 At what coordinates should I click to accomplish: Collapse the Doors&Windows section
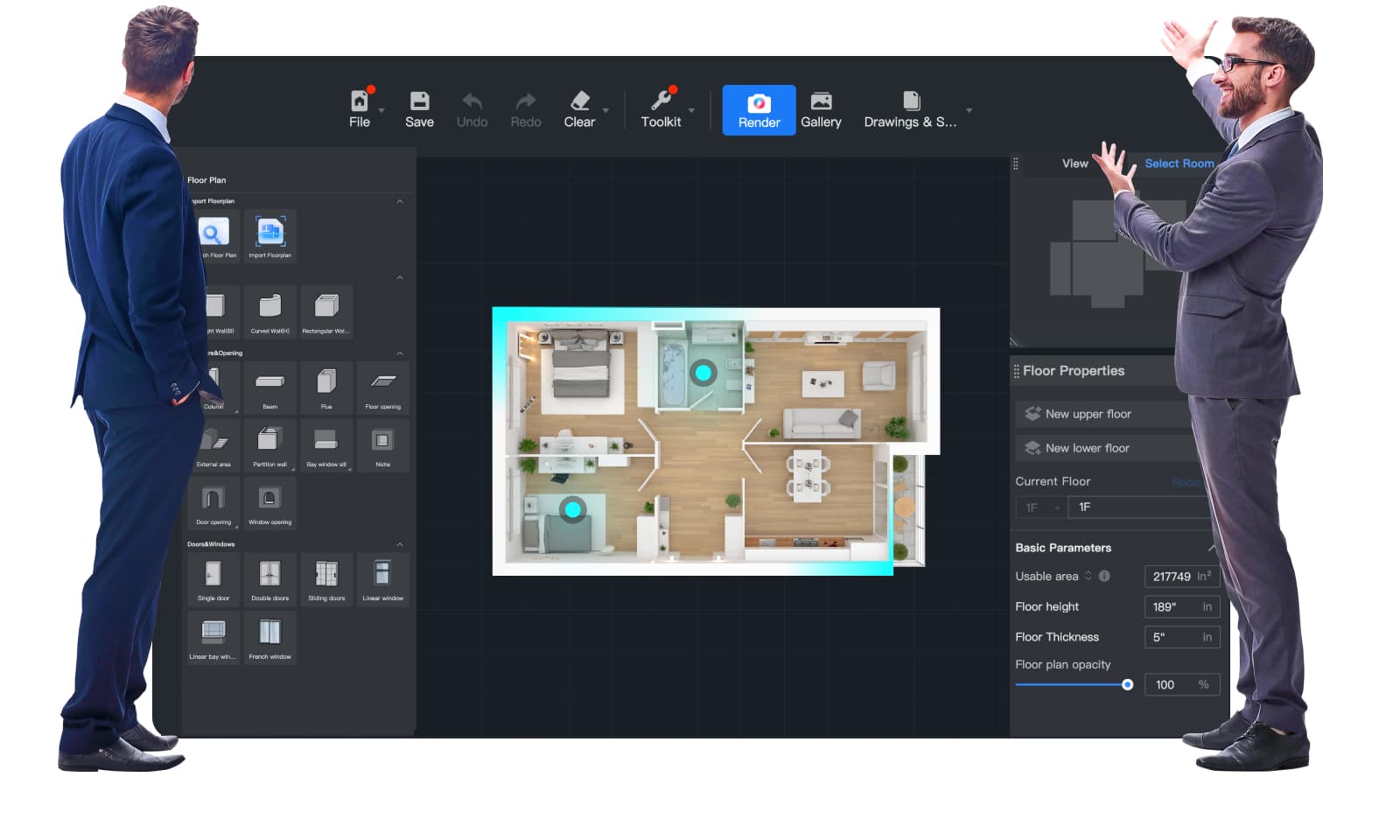point(400,544)
